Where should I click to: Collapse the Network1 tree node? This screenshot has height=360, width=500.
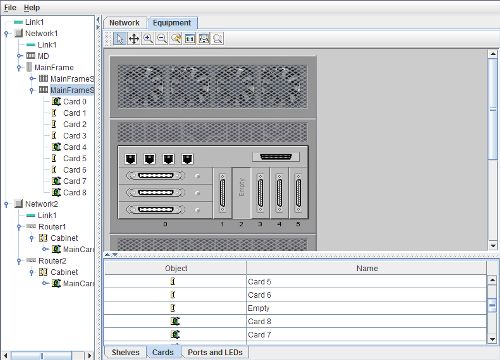(x=6, y=34)
